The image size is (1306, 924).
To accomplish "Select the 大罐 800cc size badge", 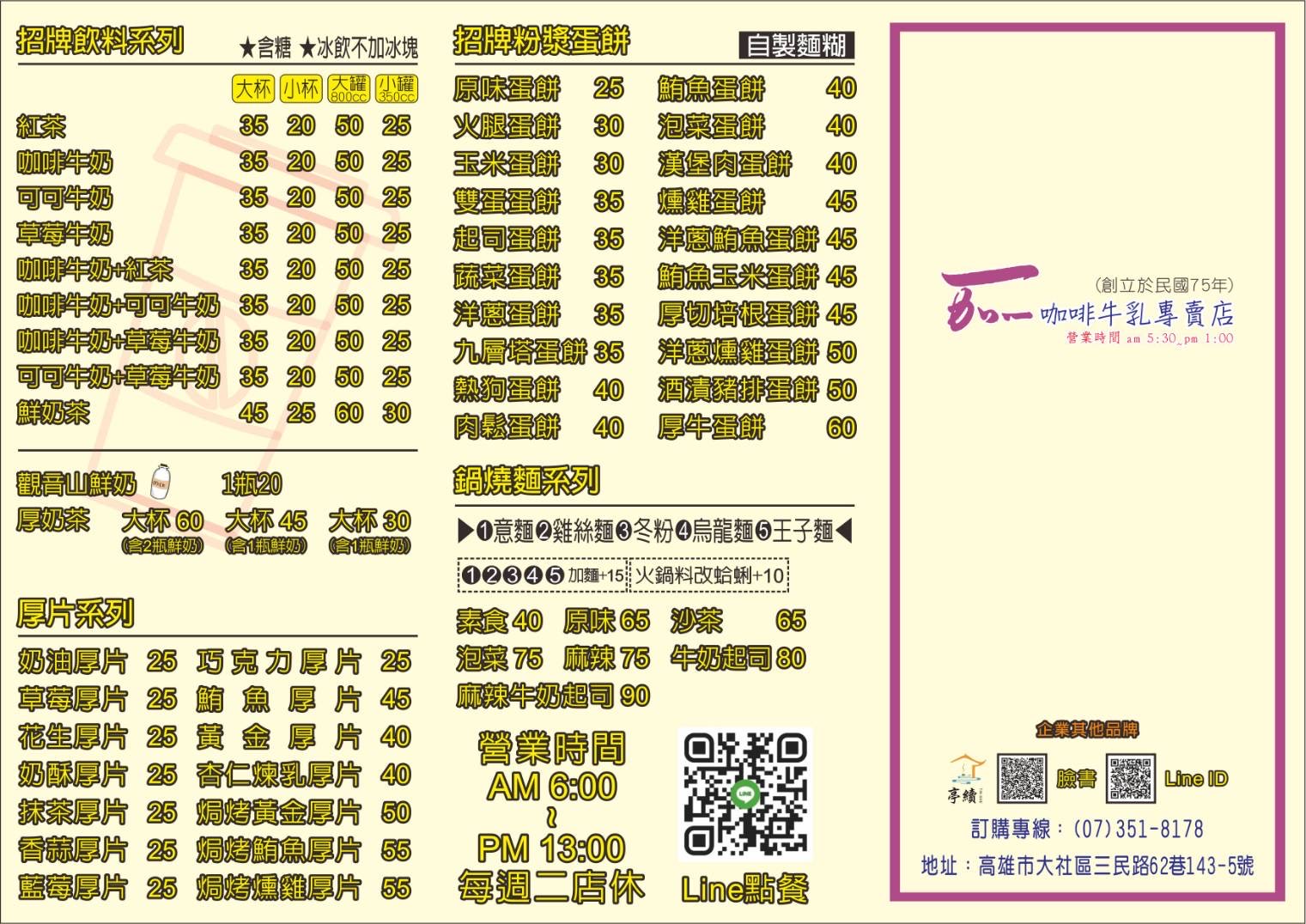I will 349,88.
